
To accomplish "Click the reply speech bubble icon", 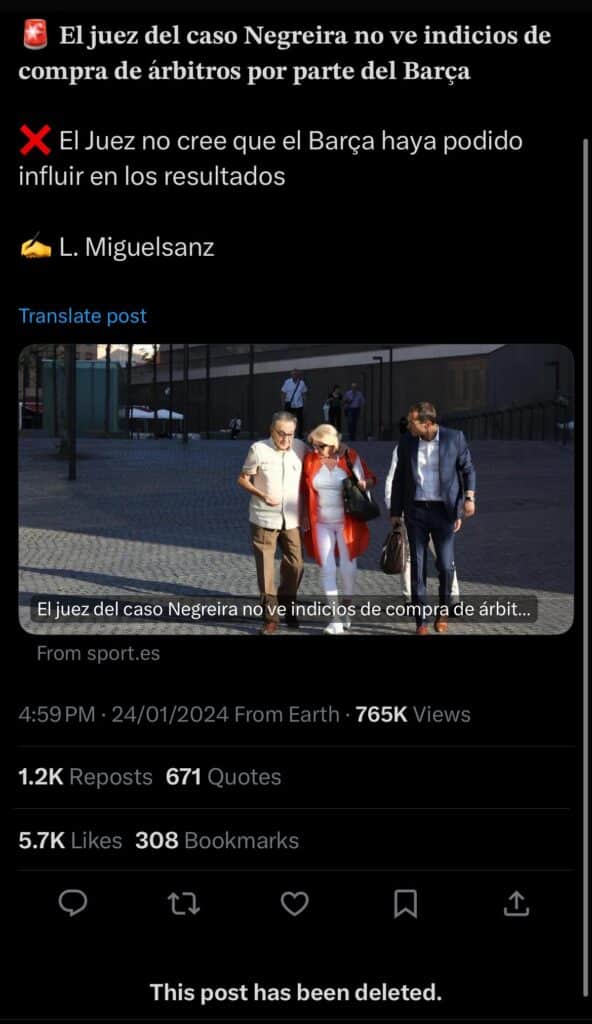I will click(x=73, y=903).
